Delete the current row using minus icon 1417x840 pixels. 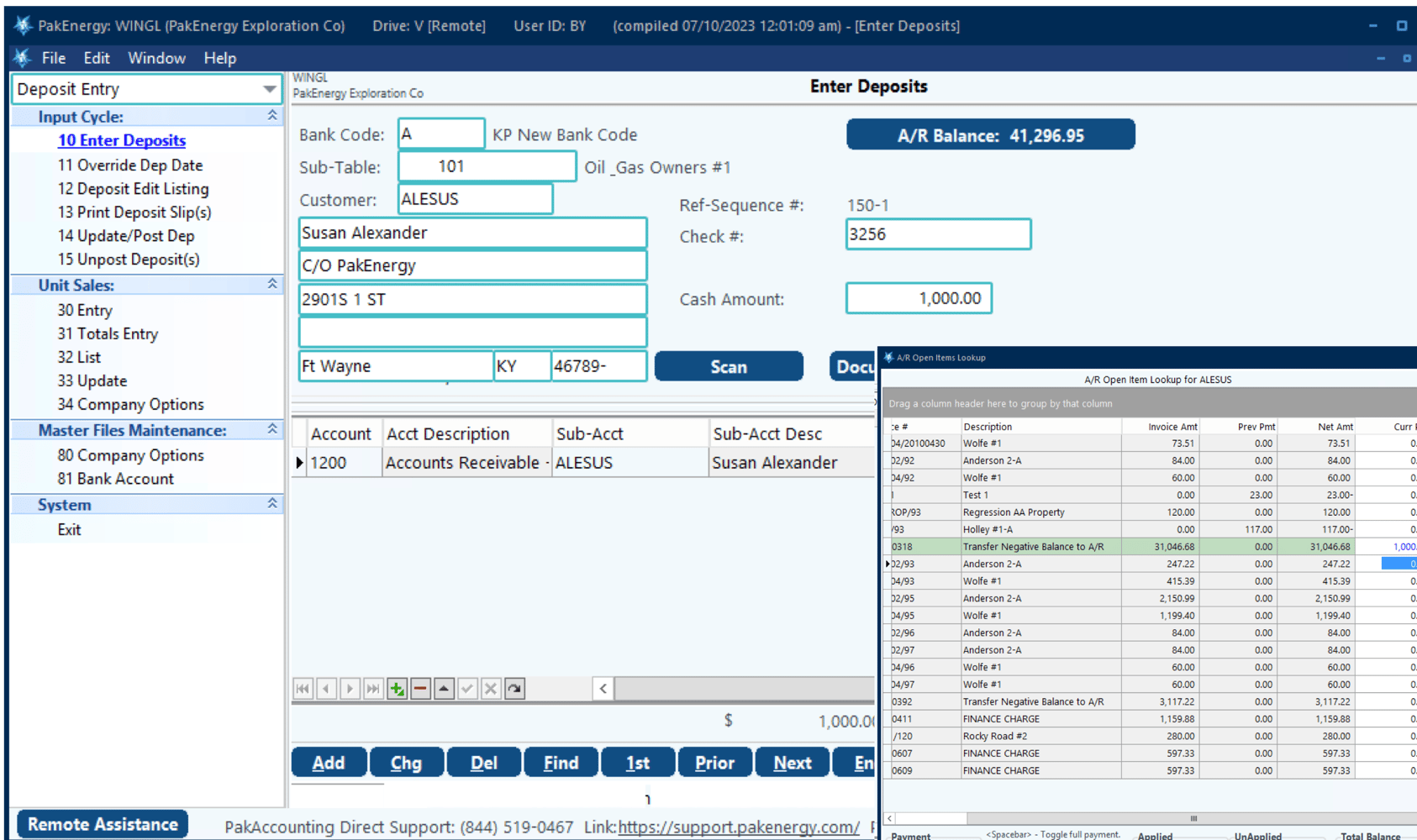click(419, 688)
